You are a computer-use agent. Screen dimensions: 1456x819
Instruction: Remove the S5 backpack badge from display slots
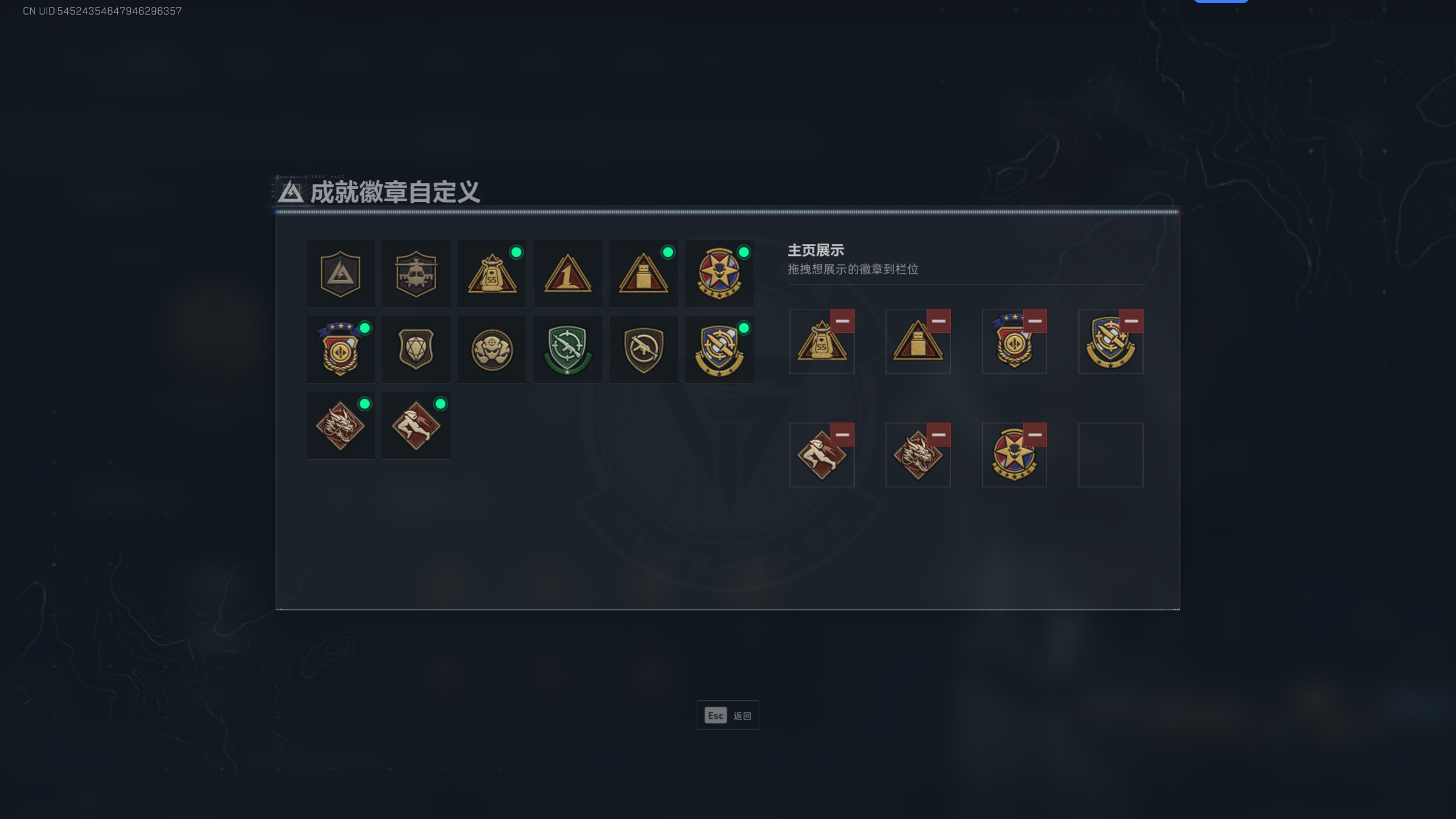click(x=842, y=321)
